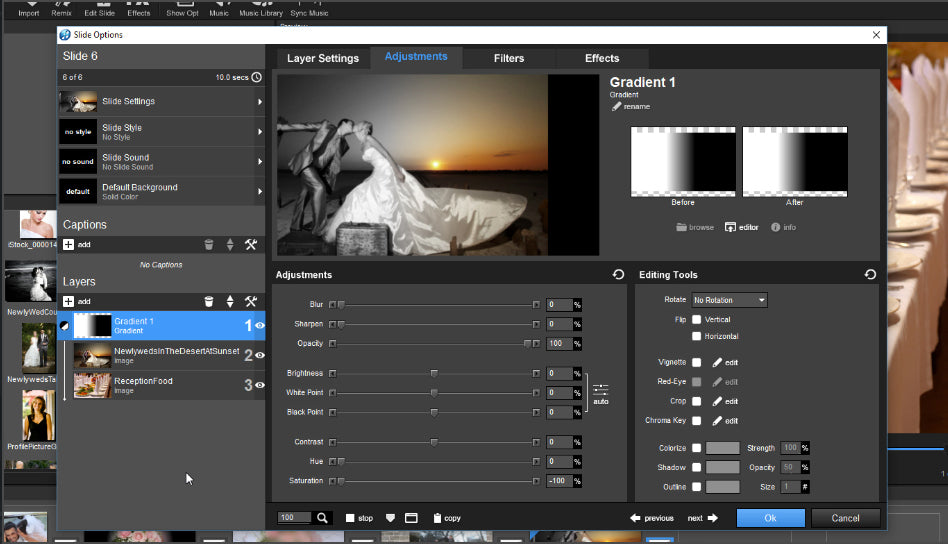Switch to the Layer Settings tab
The width and height of the screenshot is (948, 544).
323,58
